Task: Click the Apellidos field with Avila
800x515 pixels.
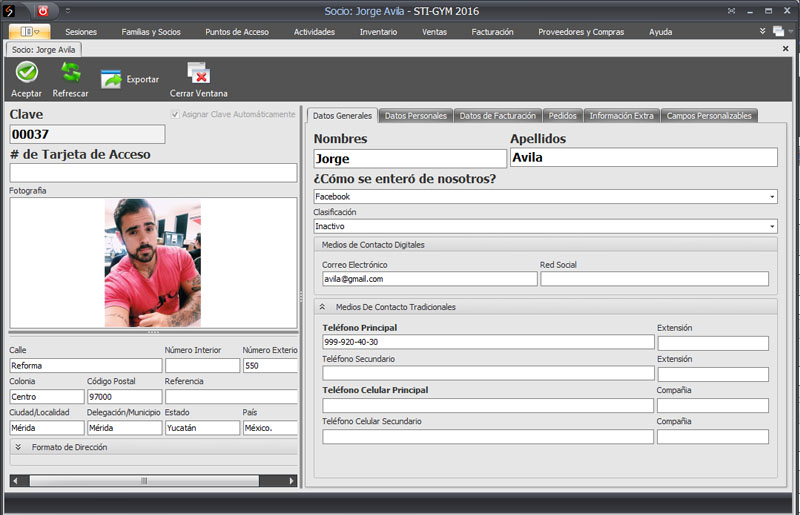Action: point(644,157)
